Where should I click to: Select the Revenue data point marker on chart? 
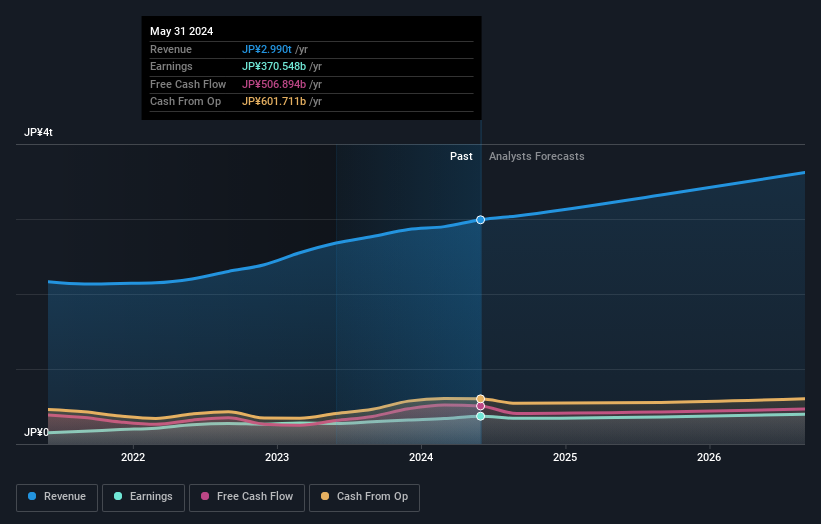(480, 220)
